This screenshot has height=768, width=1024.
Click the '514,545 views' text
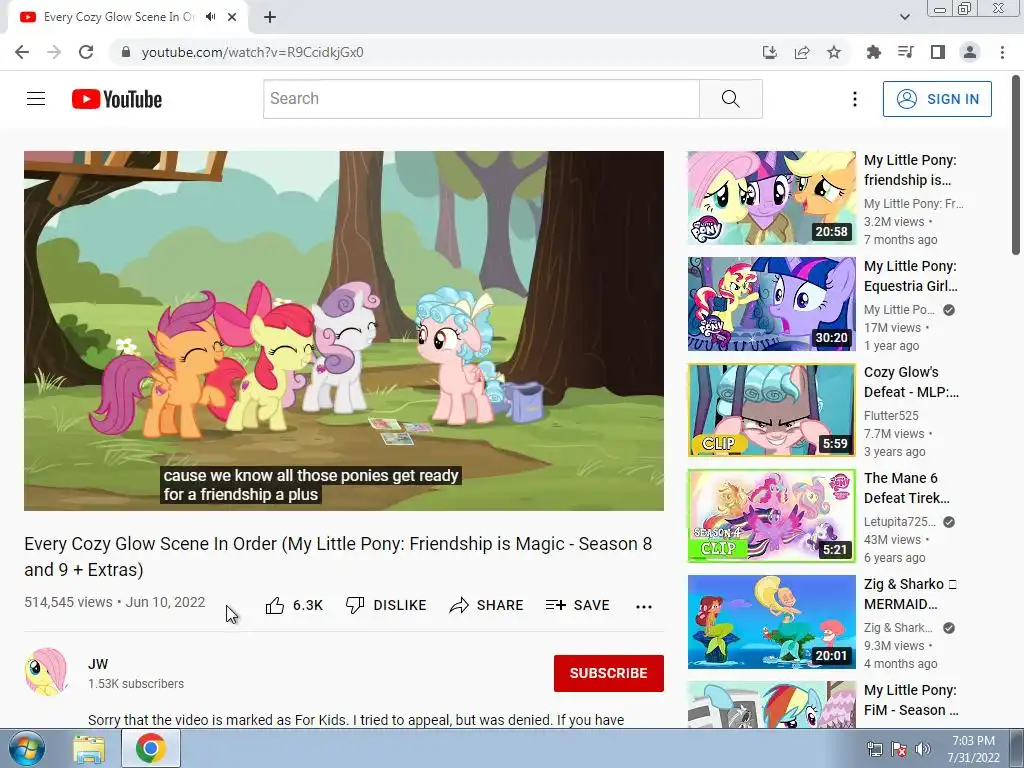tap(69, 602)
